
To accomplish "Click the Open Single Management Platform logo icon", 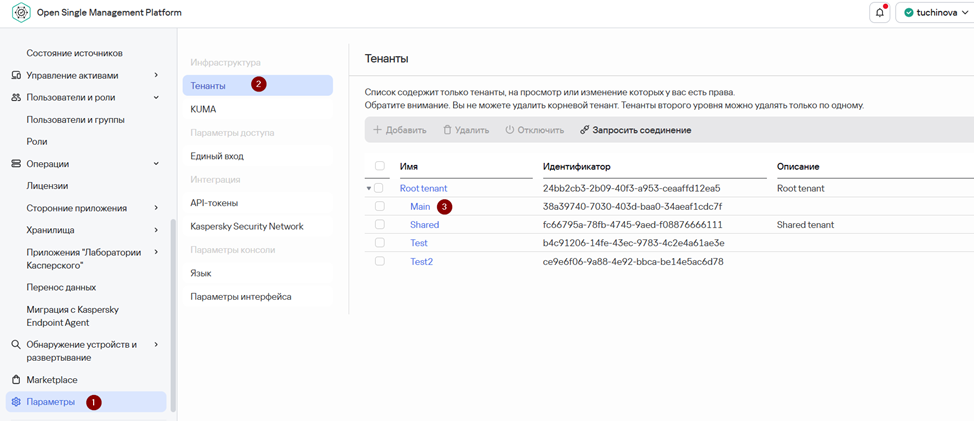I will [20, 12].
